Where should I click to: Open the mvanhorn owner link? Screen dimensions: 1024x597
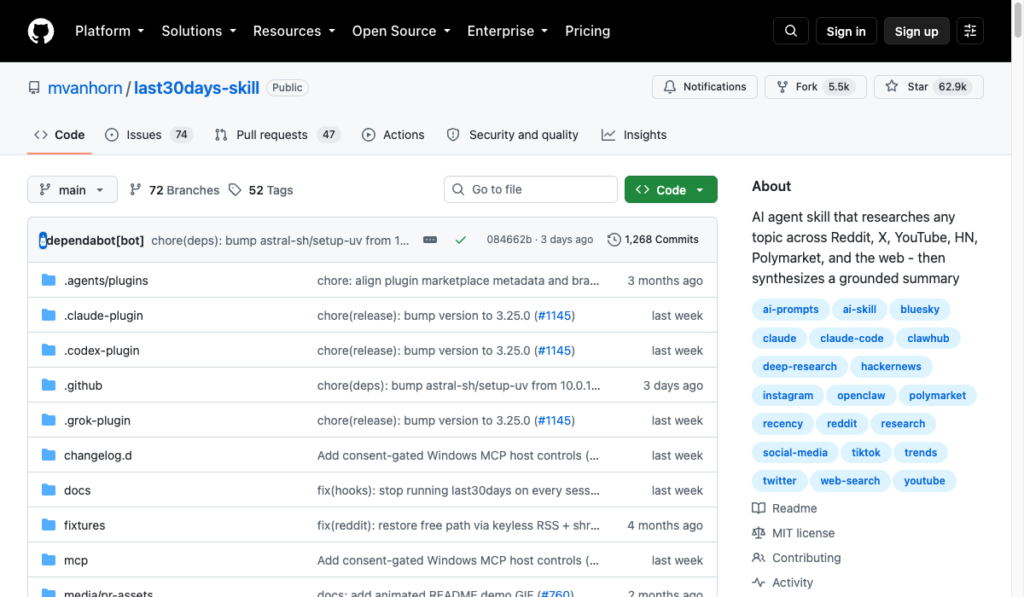click(x=85, y=88)
